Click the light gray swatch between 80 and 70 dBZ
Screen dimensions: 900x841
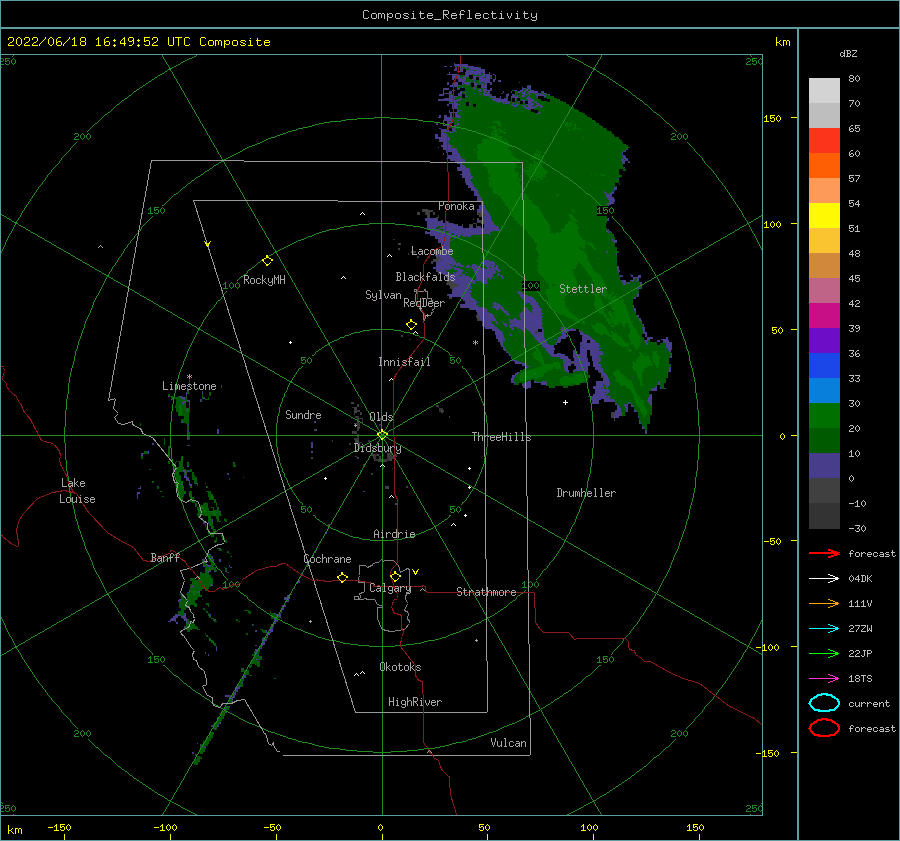pyautogui.click(x=824, y=91)
